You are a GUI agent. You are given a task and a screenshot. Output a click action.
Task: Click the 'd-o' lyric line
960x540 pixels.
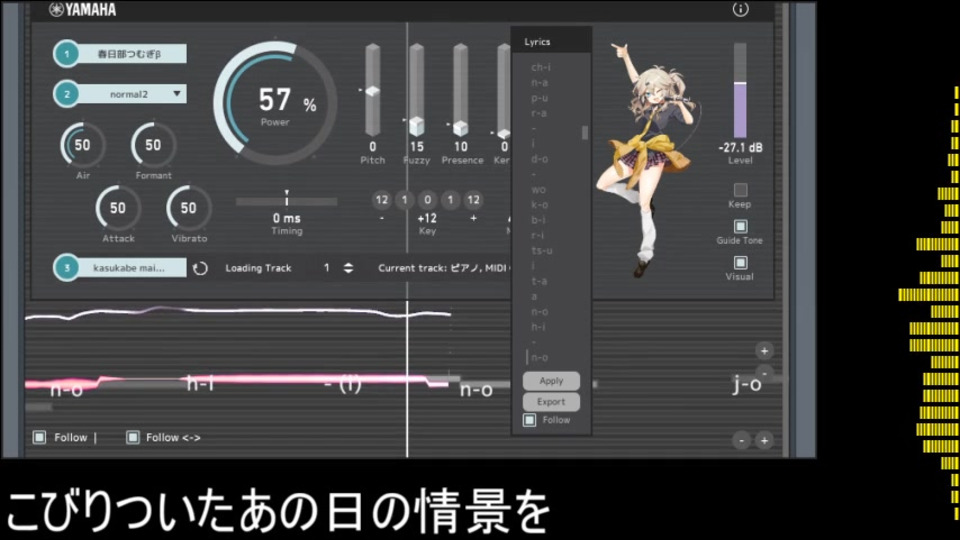point(539,159)
